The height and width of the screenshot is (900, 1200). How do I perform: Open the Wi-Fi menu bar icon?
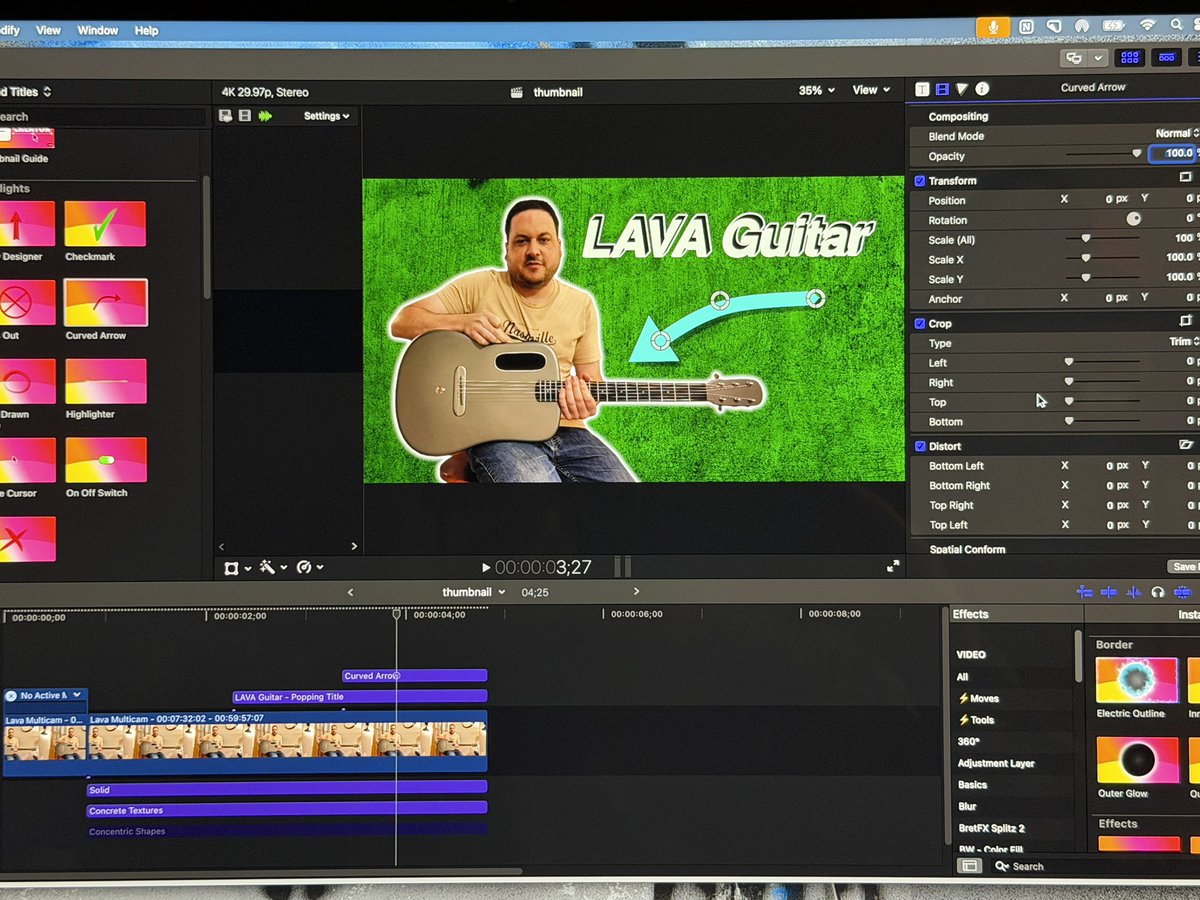coord(1148,24)
